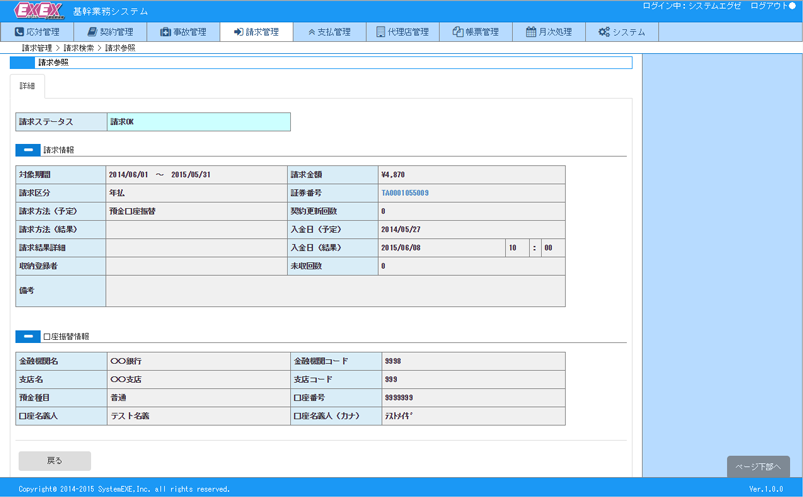
Task: Open the 契約管理 book icon menu
Action: (110, 32)
